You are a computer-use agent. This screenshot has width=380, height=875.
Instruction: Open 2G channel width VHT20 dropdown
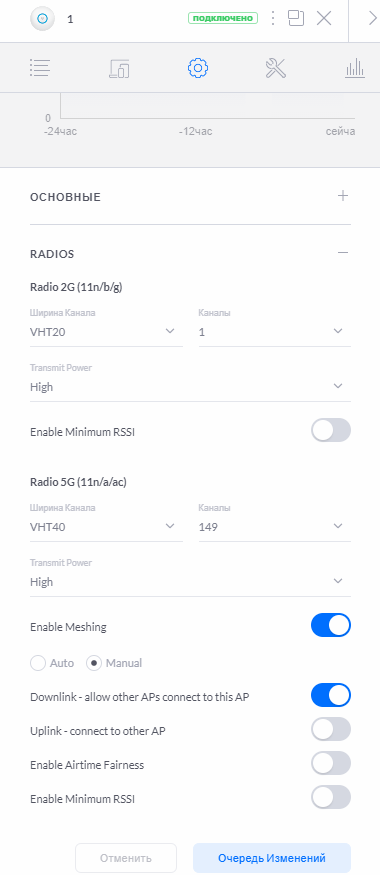106,331
